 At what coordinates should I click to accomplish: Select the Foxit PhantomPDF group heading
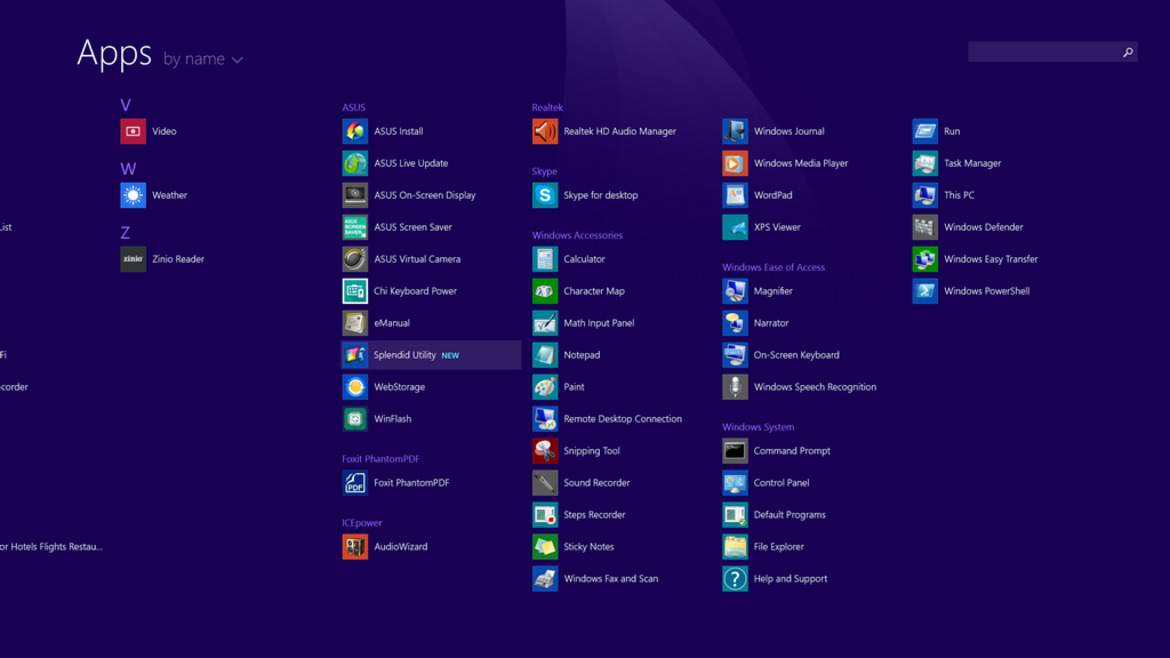[x=381, y=459]
